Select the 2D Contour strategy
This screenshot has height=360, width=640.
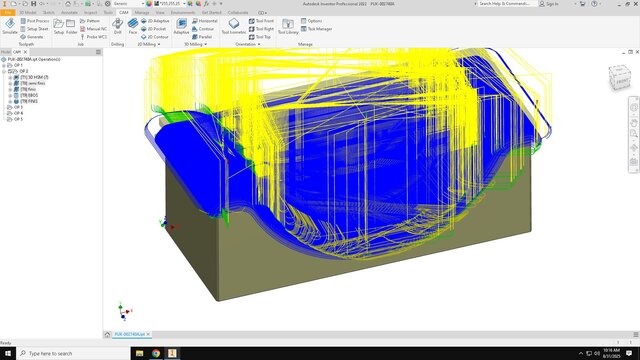coord(155,37)
